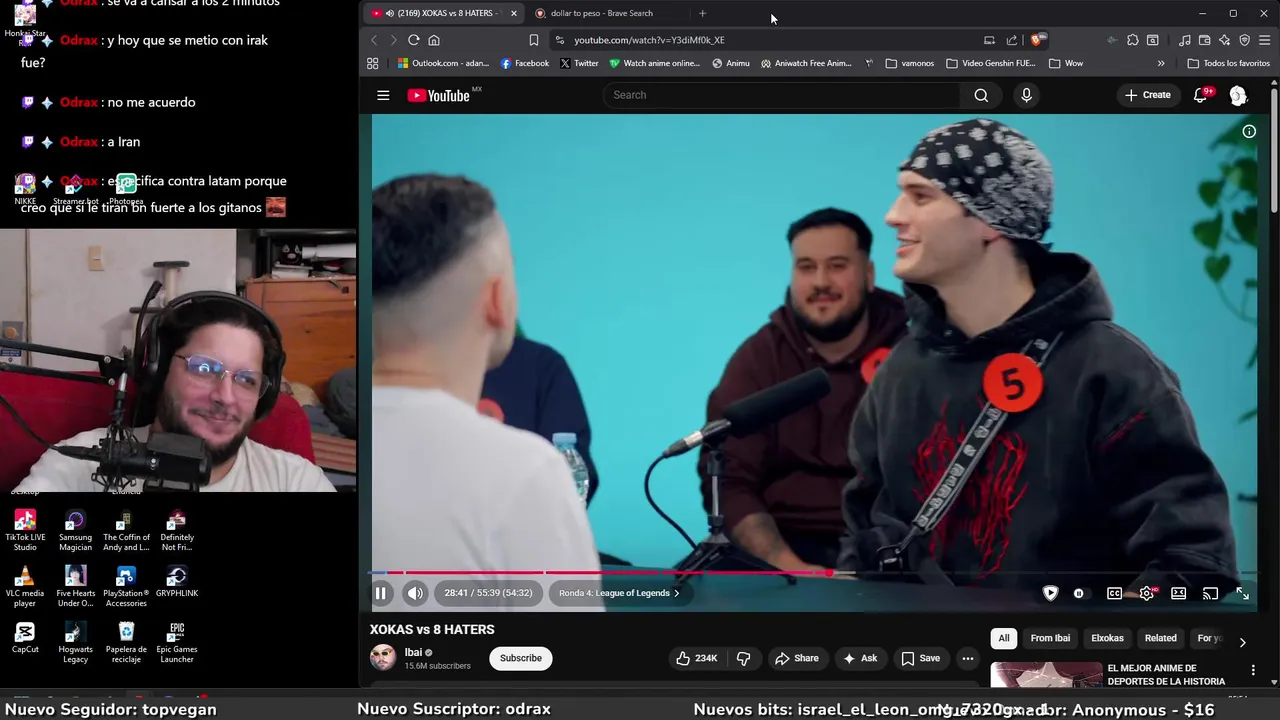
Task: Open more actions three-dot menu under video
Action: click(x=967, y=658)
